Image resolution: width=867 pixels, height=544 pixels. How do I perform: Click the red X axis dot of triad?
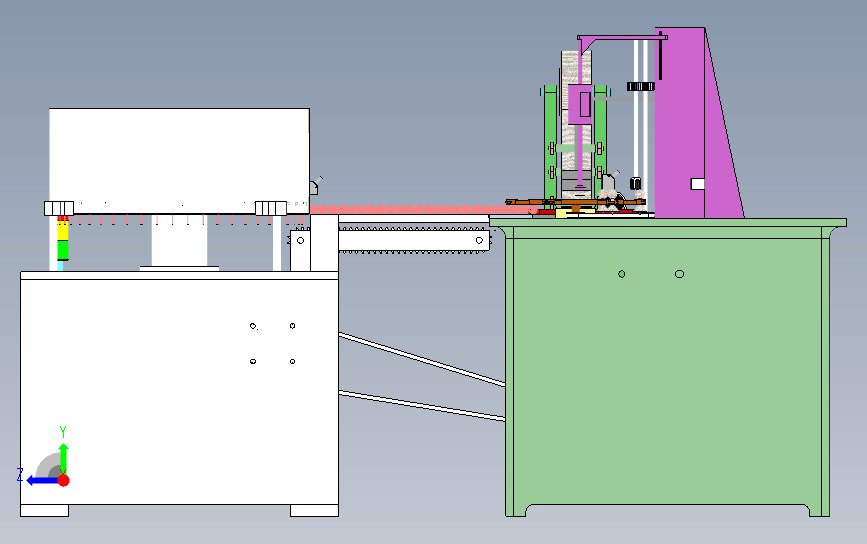click(64, 480)
